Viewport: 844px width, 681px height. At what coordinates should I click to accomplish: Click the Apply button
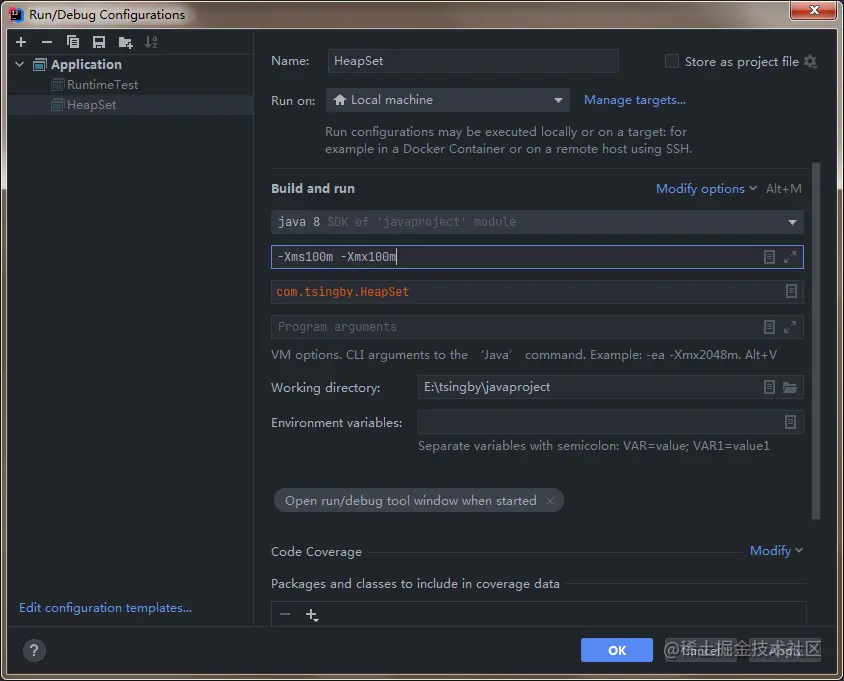point(785,650)
